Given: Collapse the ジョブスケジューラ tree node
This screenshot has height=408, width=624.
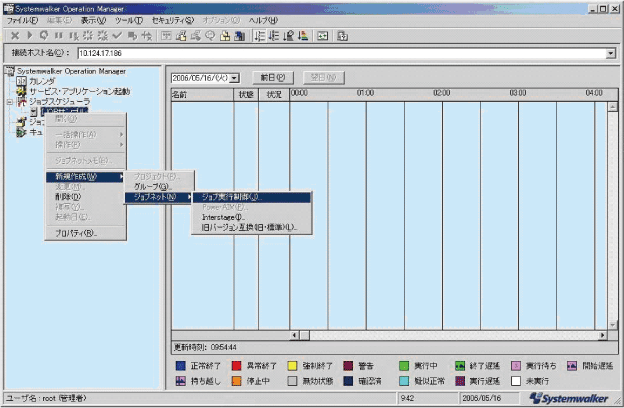Looking at the screenshot, I should (10, 102).
